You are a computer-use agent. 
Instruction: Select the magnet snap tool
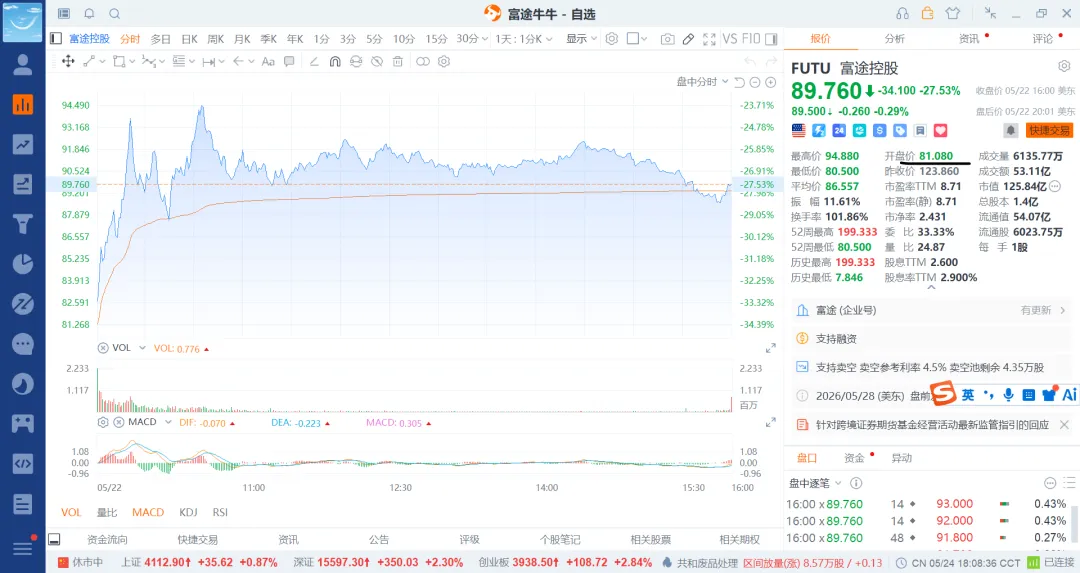[x=335, y=61]
